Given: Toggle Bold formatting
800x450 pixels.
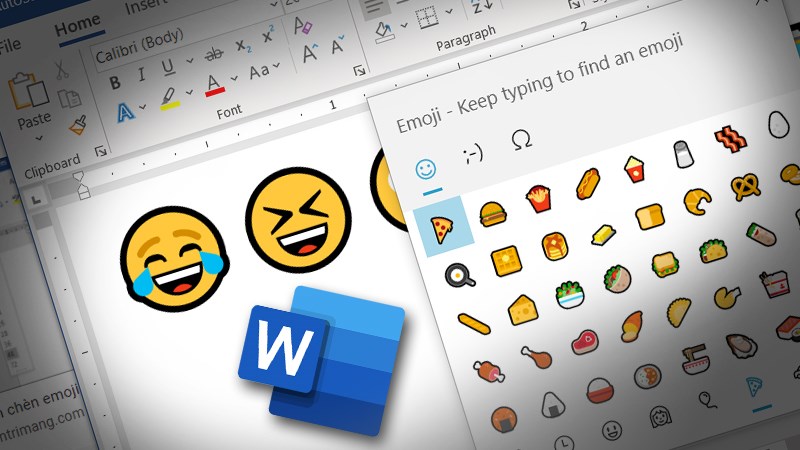Looking at the screenshot, I should point(115,83).
